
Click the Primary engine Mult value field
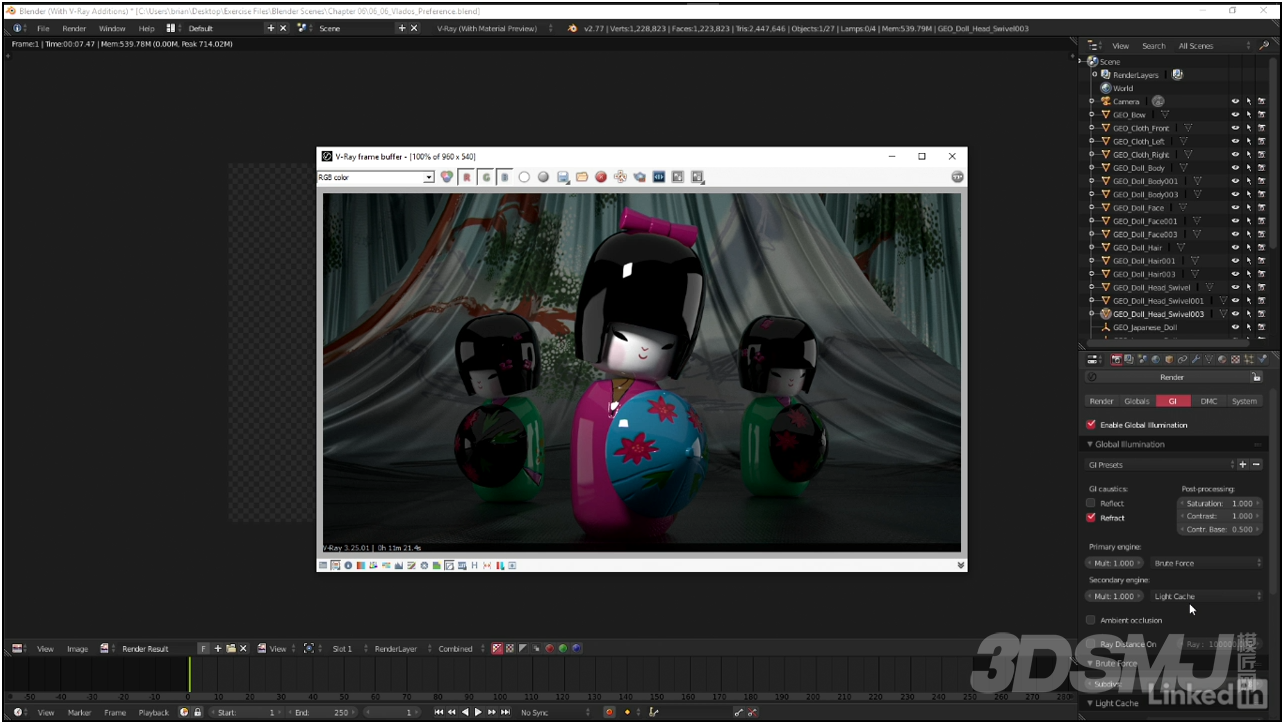1115,563
